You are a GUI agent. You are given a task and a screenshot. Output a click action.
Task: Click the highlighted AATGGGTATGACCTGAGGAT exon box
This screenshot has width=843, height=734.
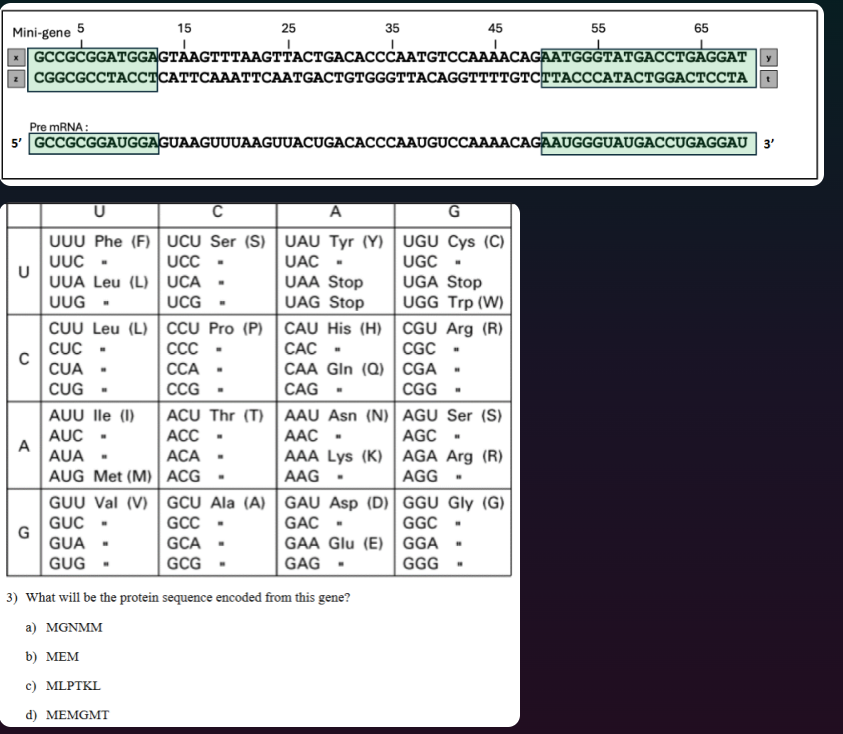click(646, 58)
